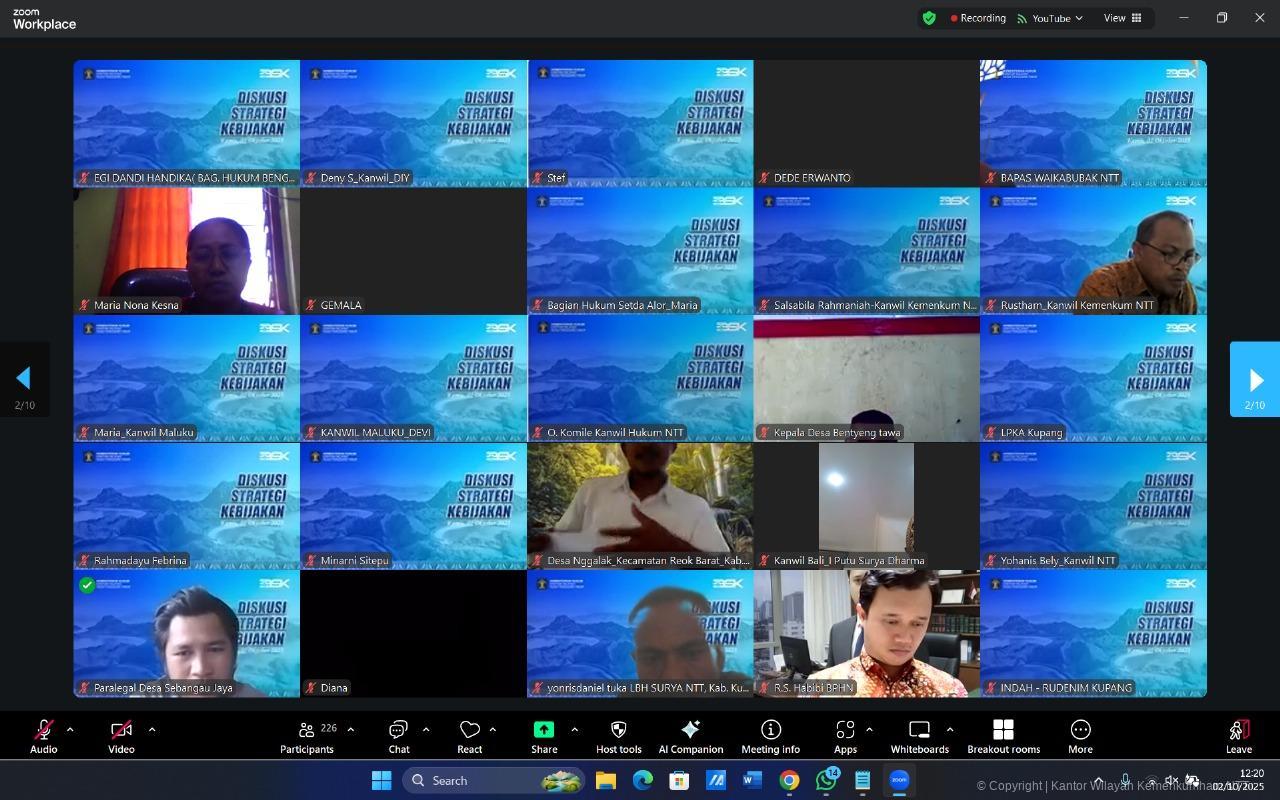Click the green encryption shield icon
The width and height of the screenshot is (1280, 800).
929,18
